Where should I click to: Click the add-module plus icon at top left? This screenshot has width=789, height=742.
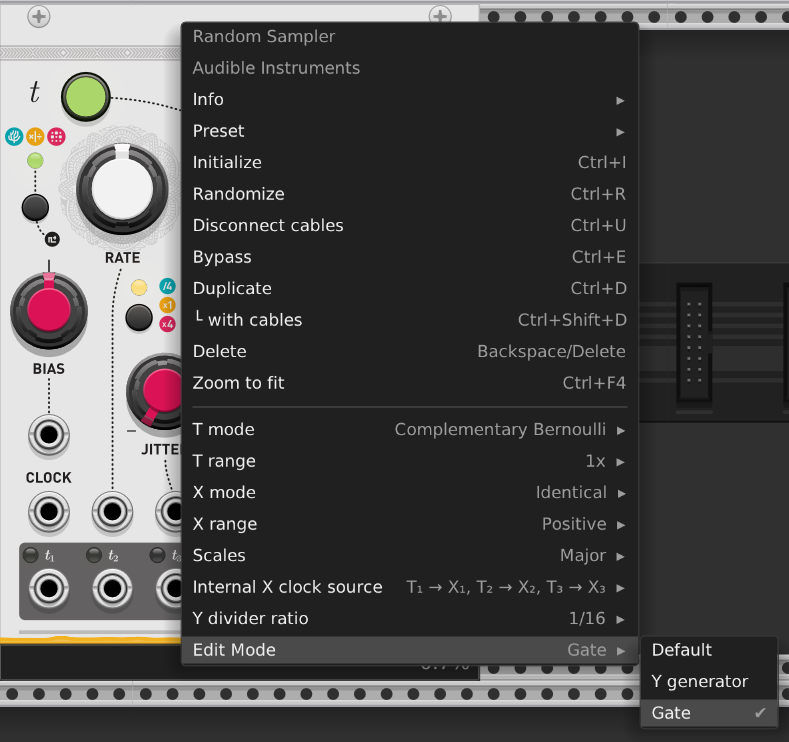38,16
